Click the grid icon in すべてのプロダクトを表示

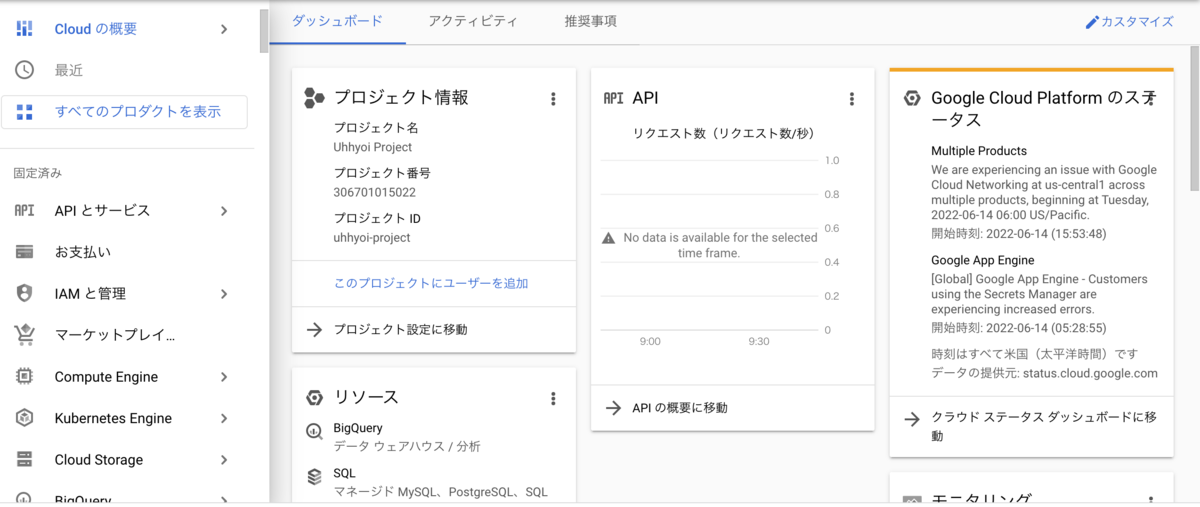tap(25, 112)
